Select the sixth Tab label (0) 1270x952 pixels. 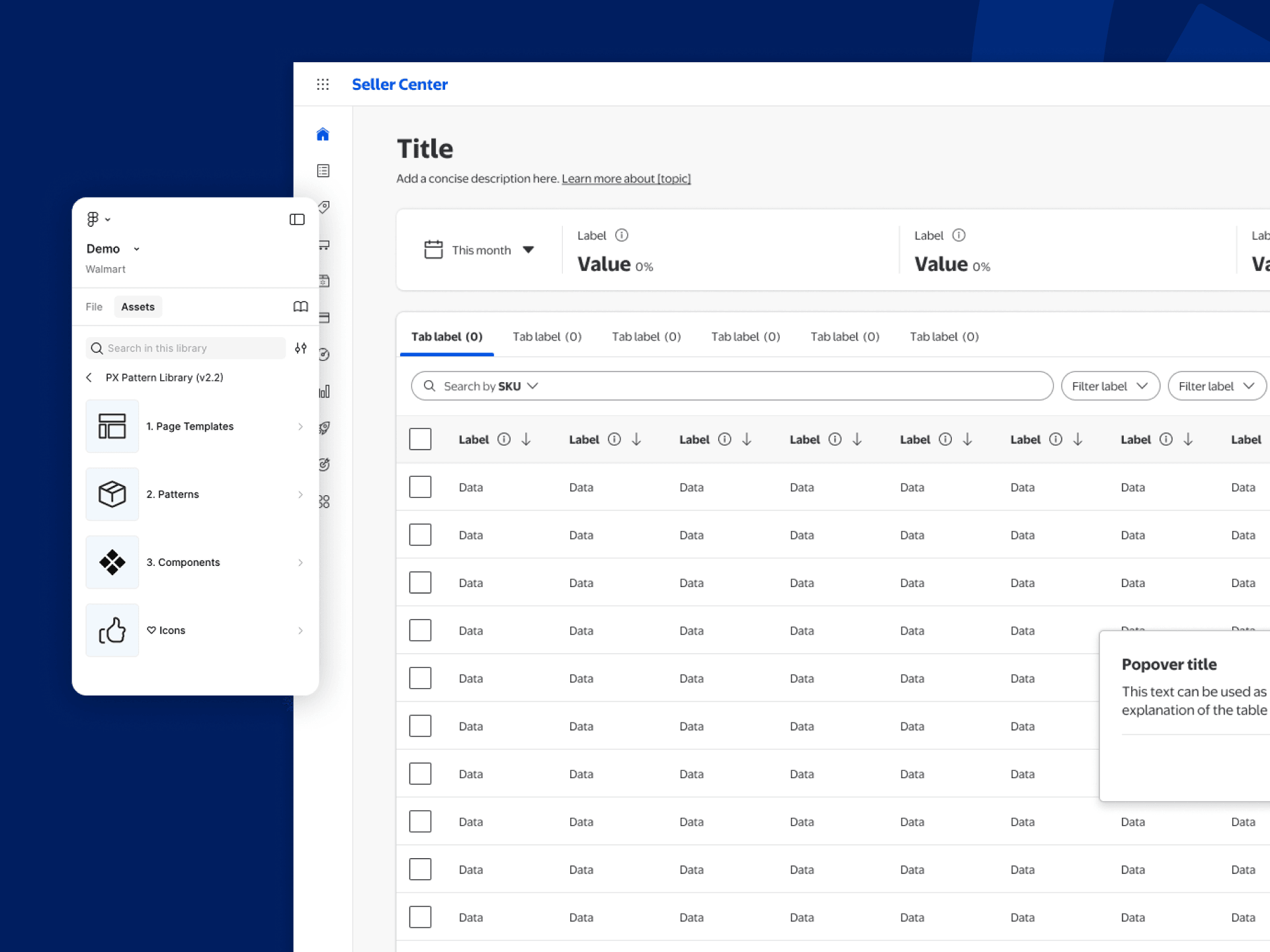click(x=945, y=337)
